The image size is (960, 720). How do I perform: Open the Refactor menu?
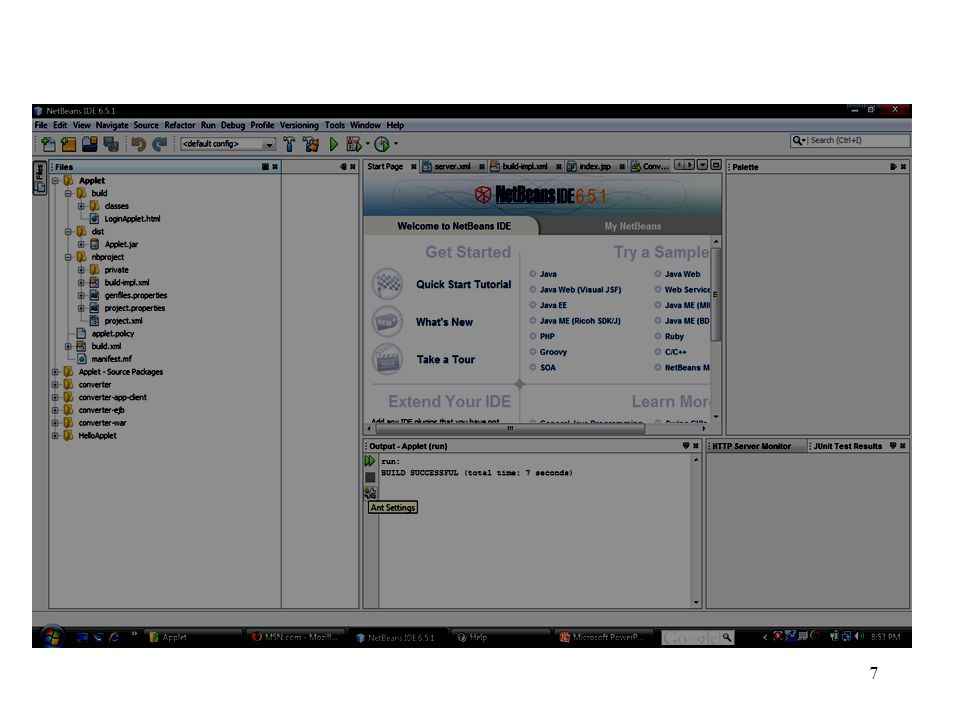click(x=179, y=125)
